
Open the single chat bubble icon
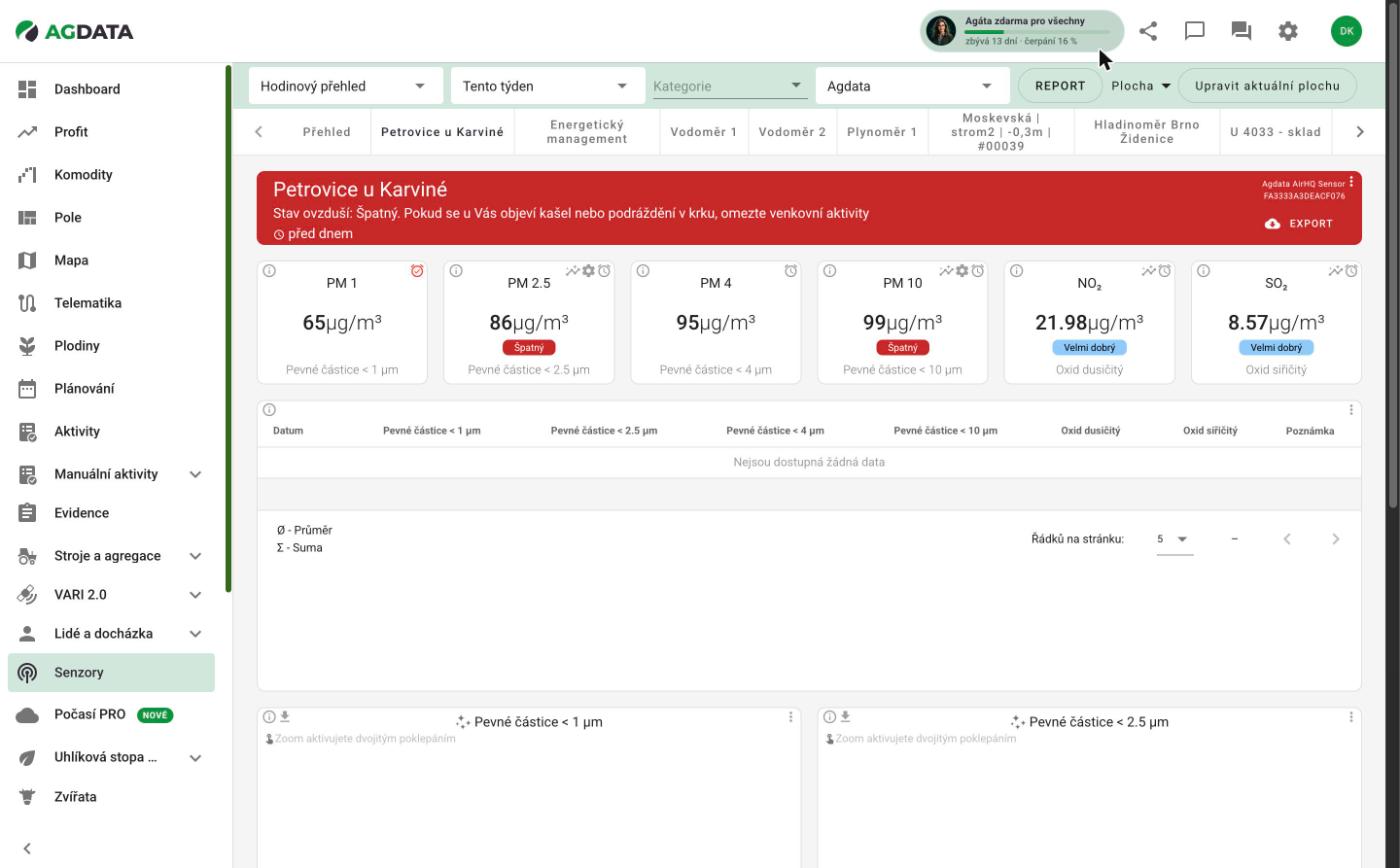1195,31
